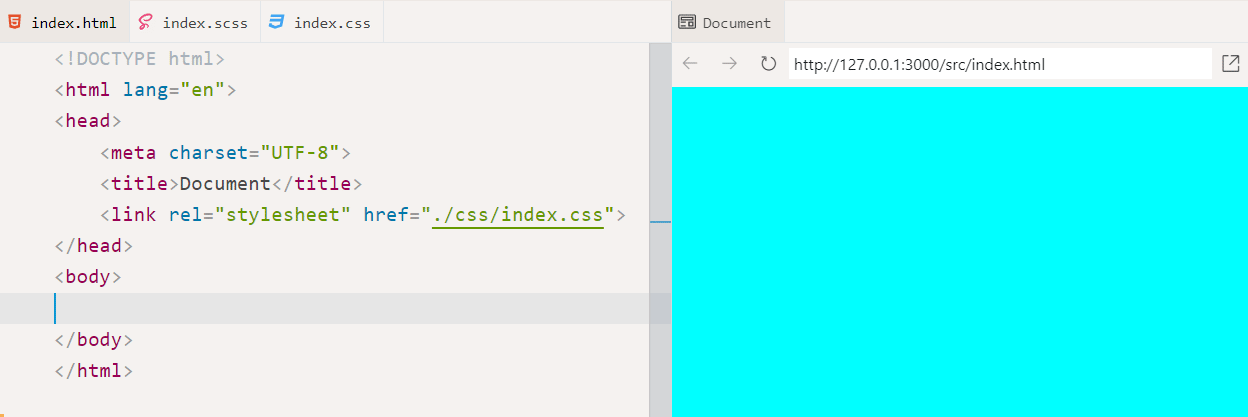1248x417 pixels.
Task: Click the Document title text in code
Action: click(x=225, y=184)
